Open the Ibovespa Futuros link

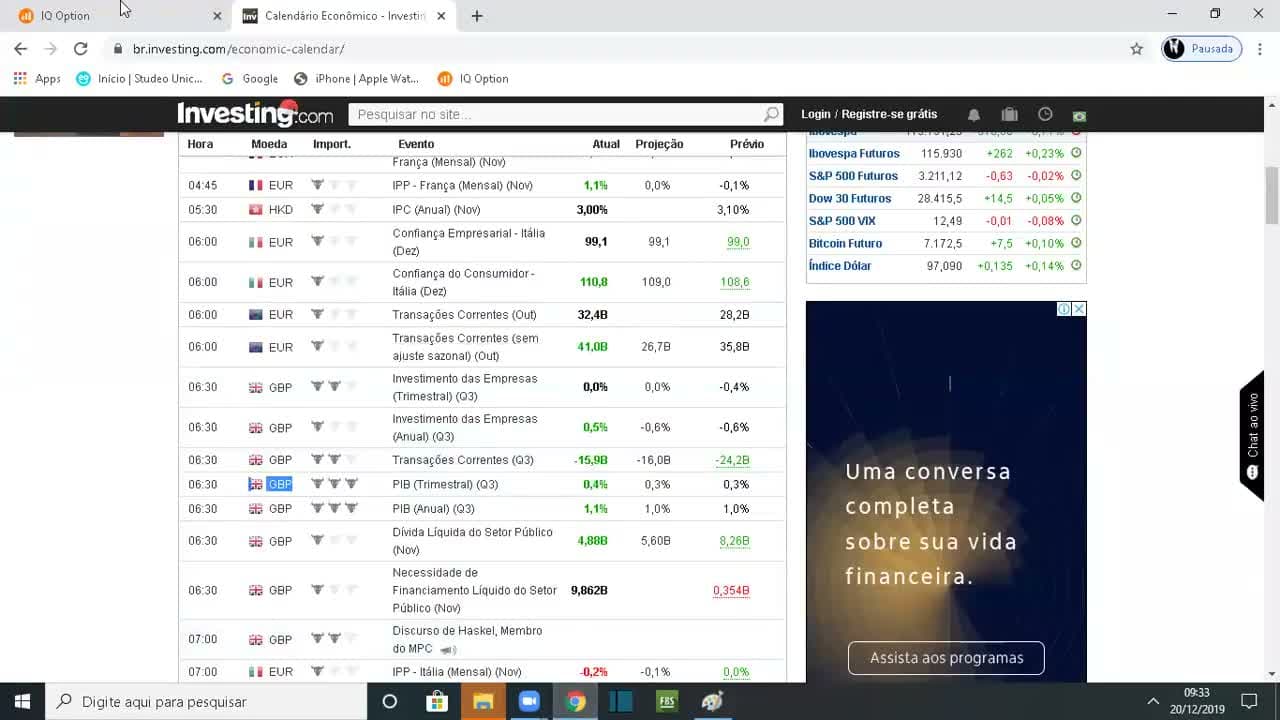coord(854,153)
